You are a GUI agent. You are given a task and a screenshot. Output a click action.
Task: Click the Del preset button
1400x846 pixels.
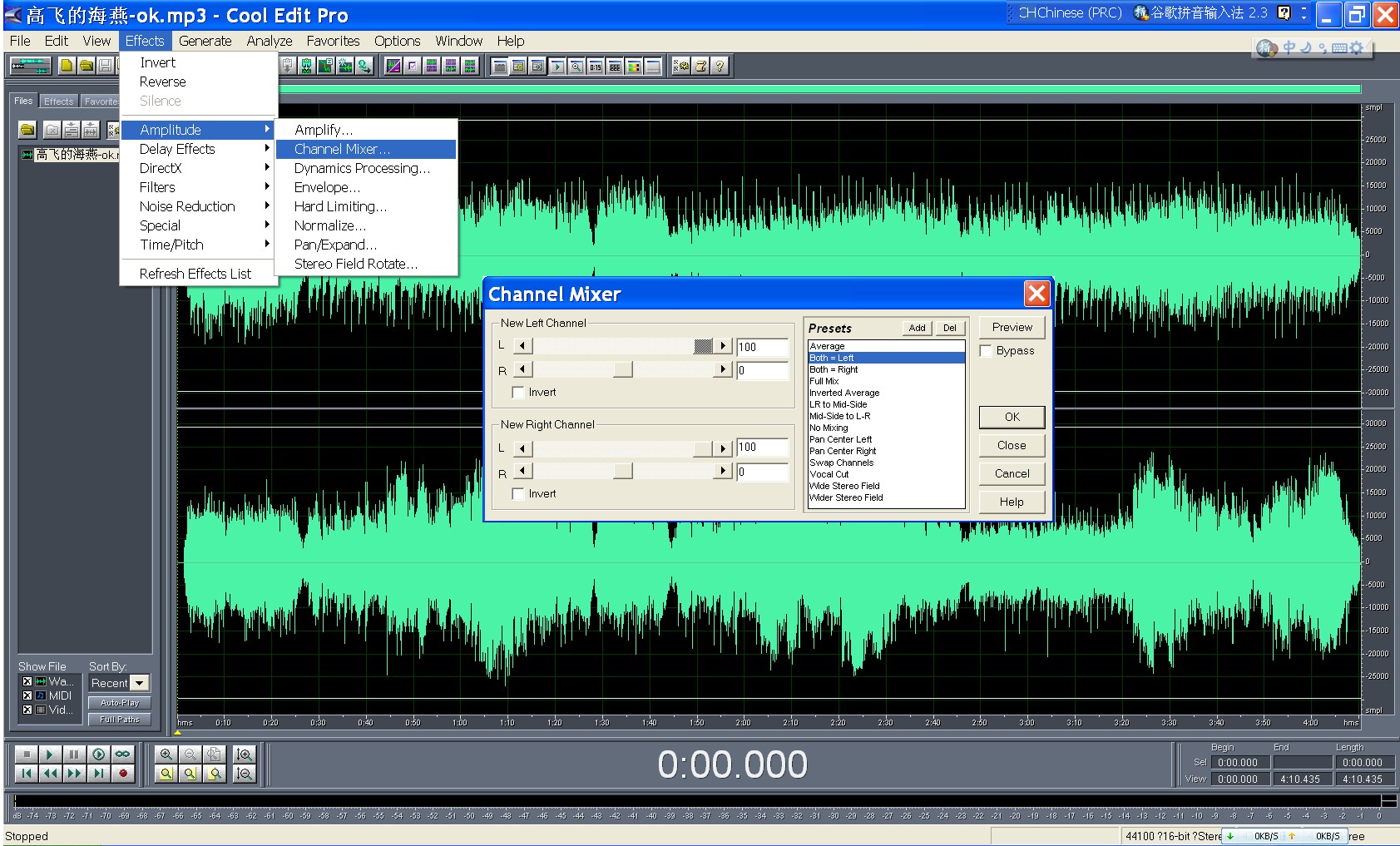tap(949, 328)
